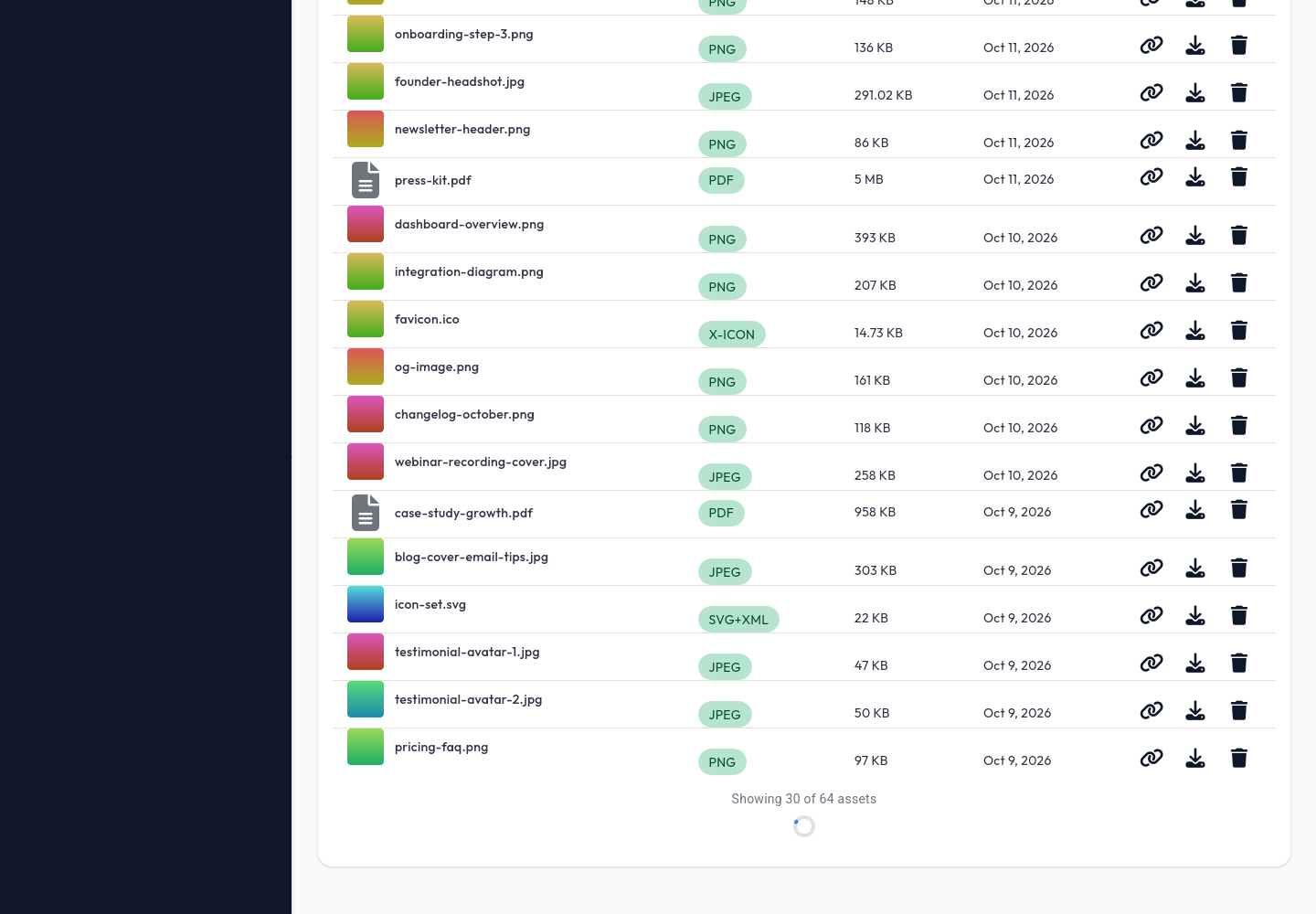Download testimonial-avatar-1.jpg
Screen dimensions: 1316x914
tap(1195, 663)
